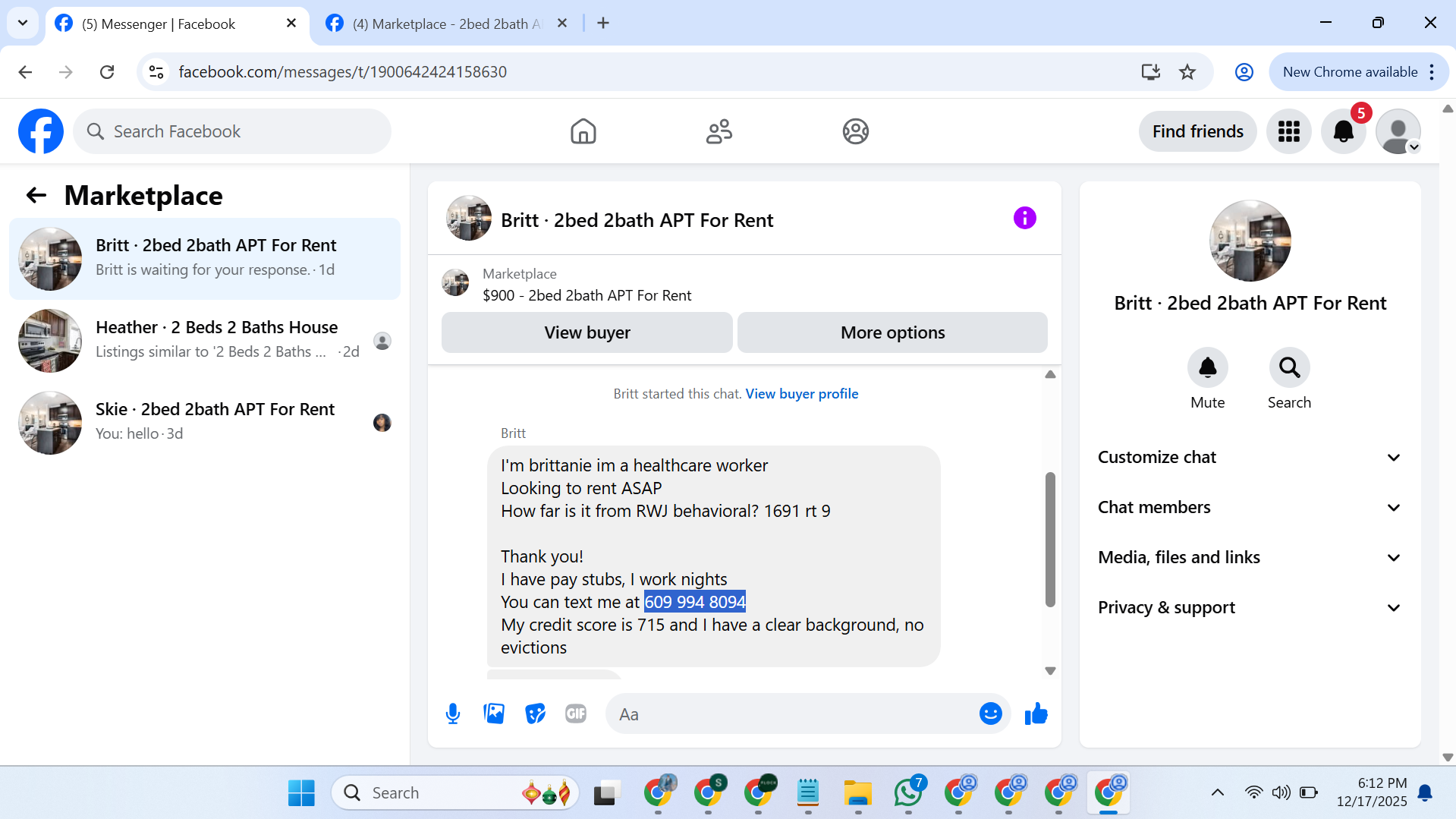Open WhatsApp from the taskbar
Image resolution: width=1456 pixels, height=819 pixels.
tap(908, 793)
